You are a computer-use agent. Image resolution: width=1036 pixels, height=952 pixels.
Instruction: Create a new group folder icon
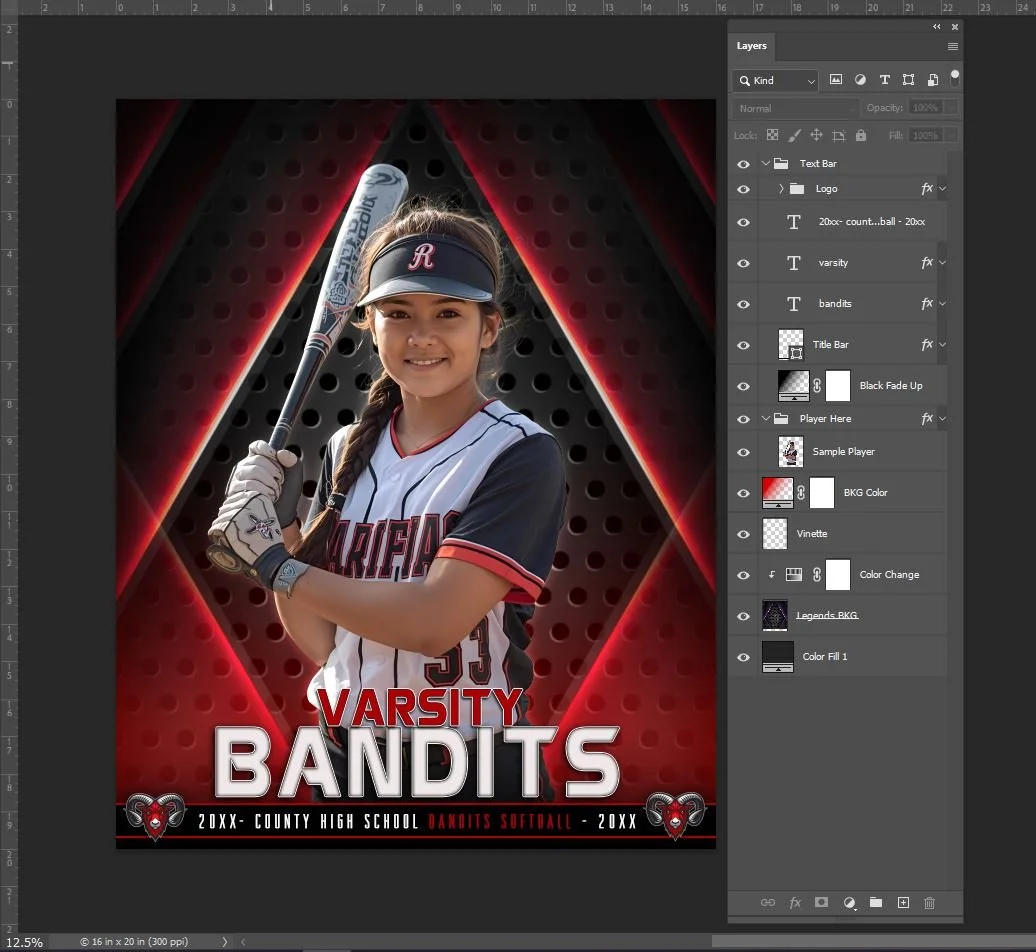click(876, 902)
